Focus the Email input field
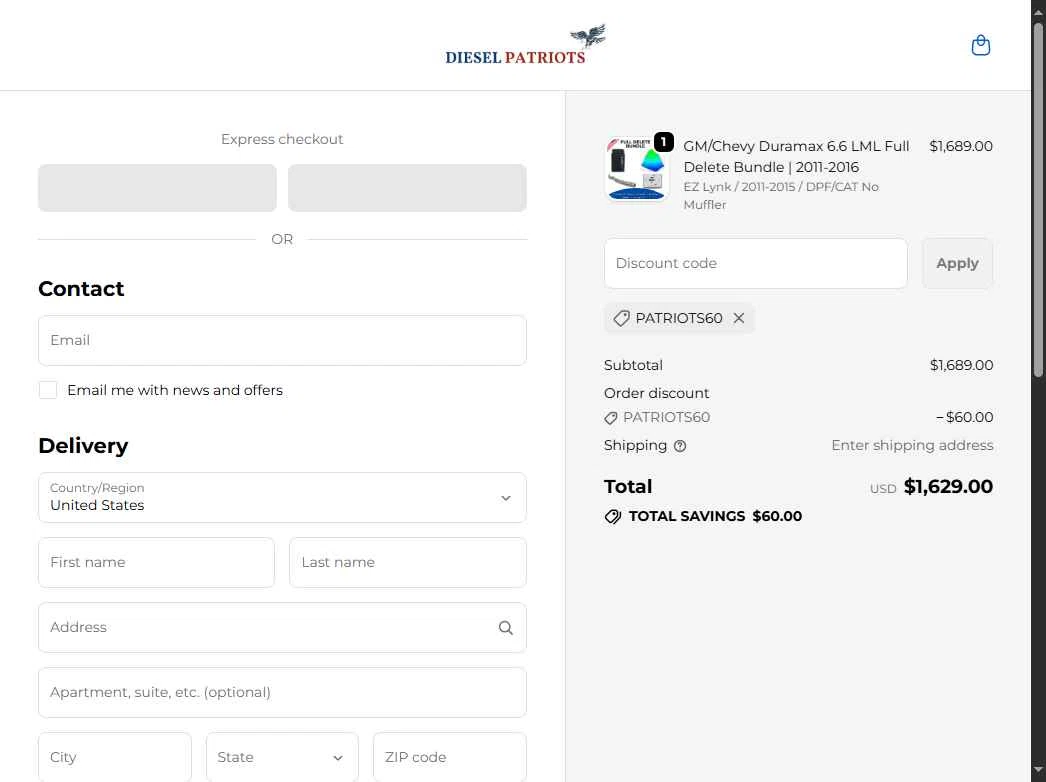Screen dimensions: 1046x782 [x=282, y=340]
